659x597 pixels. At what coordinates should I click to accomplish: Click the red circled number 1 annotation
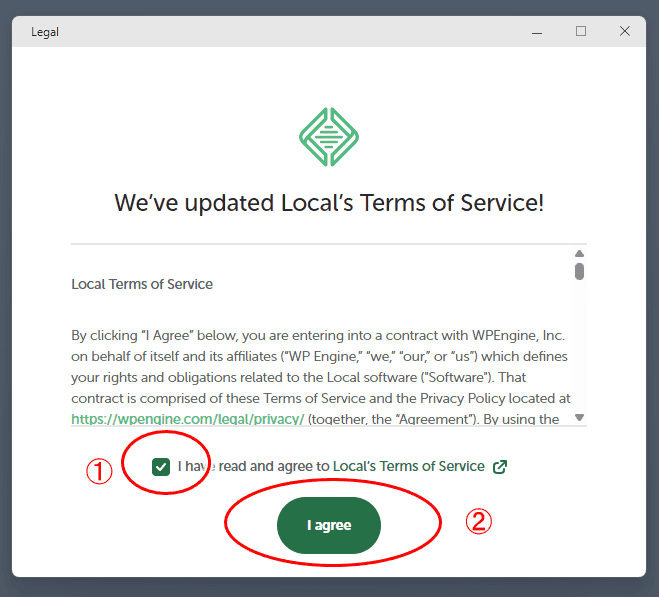[x=98, y=472]
